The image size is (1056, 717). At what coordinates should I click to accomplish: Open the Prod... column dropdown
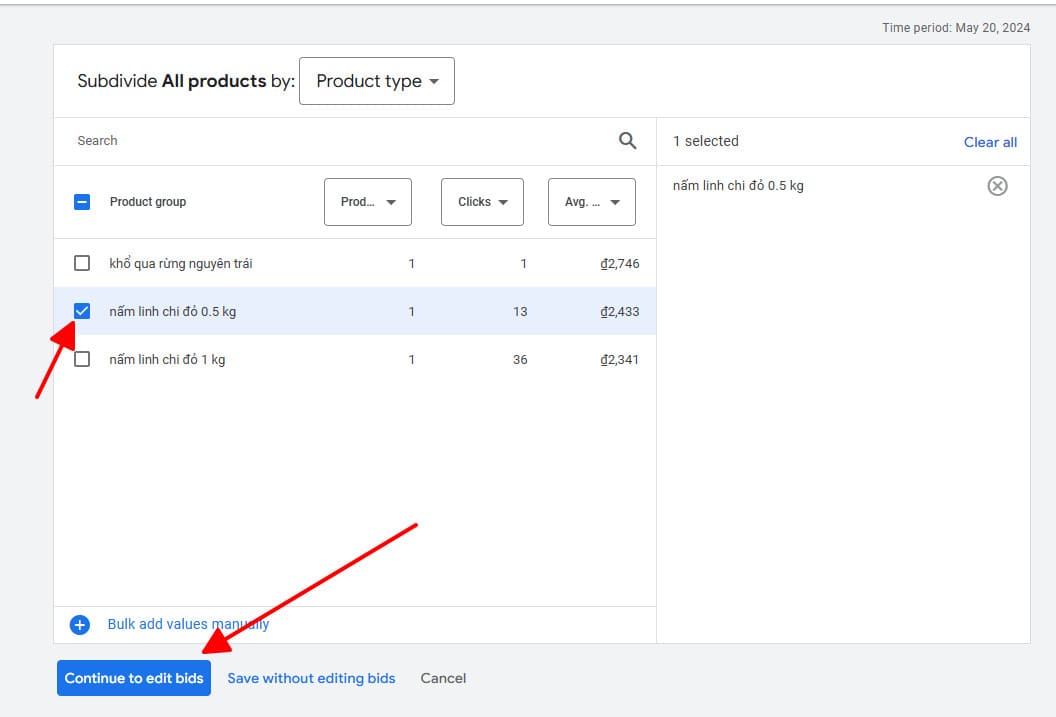[367, 201]
